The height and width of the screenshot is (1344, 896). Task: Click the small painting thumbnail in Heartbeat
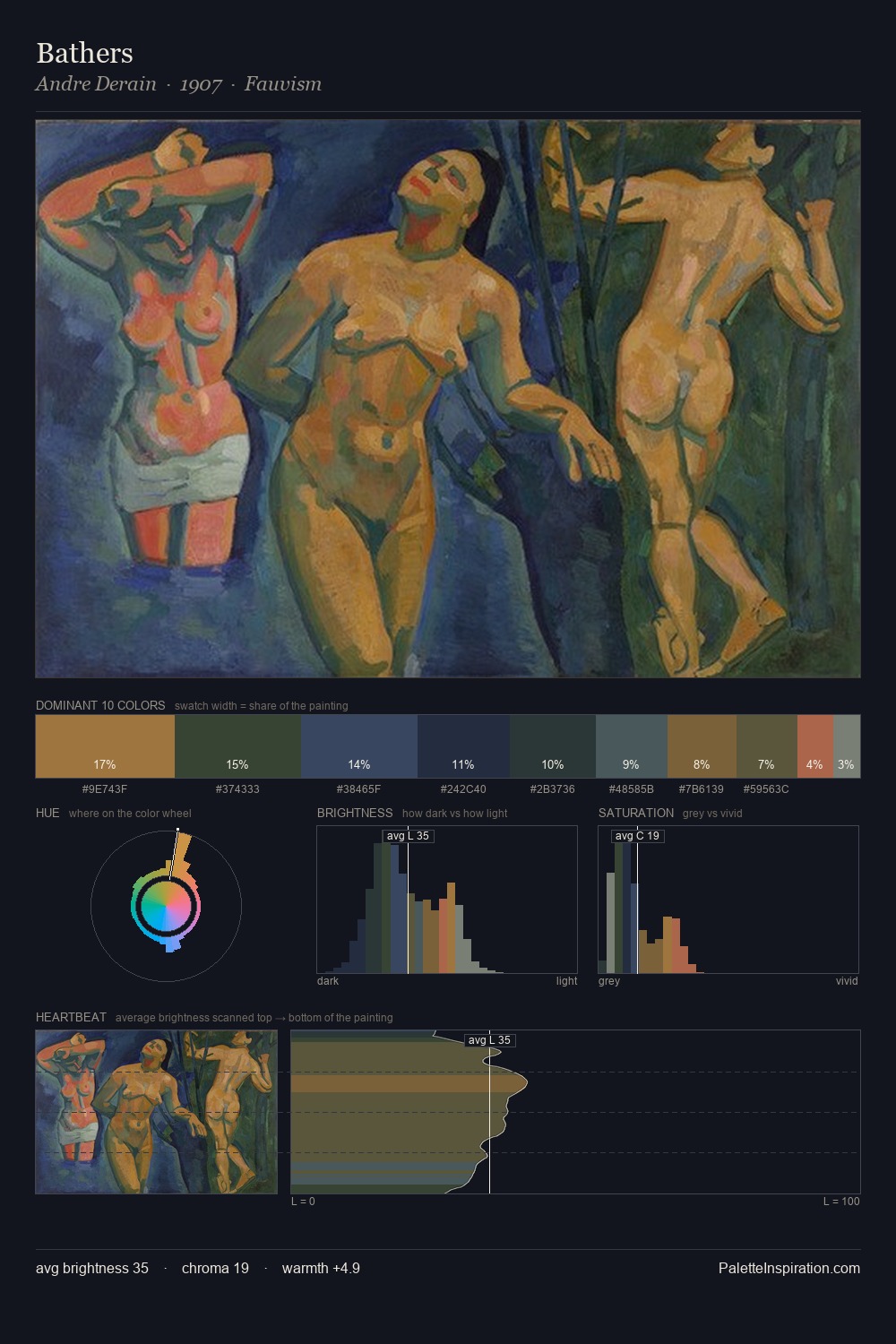pos(157,1112)
